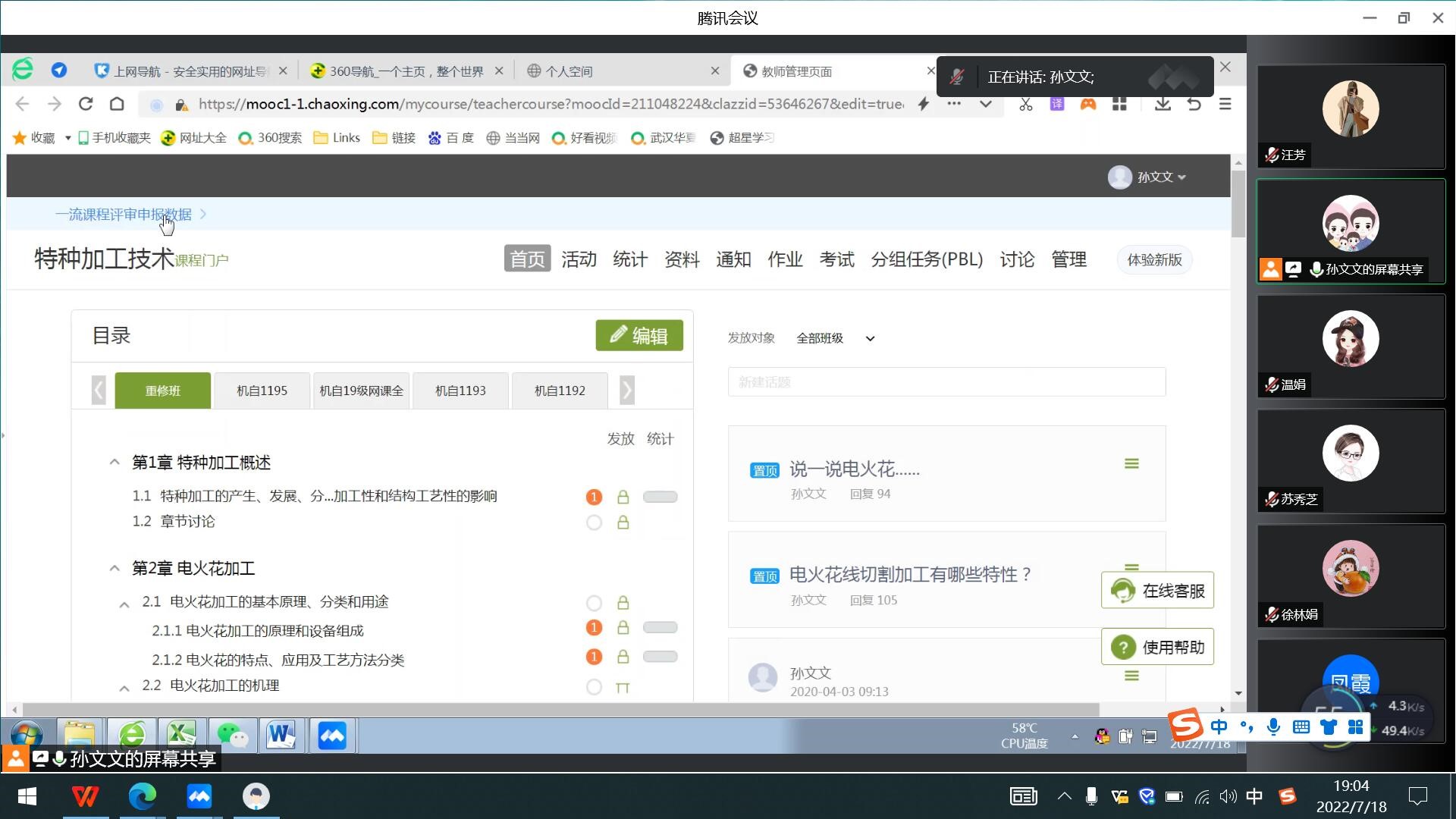The width and height of the screenshot is (1456, 819).
Task: Toggle release circle for 2.2 电火花加工的机理
Action: pyautogui.click(x=594, y=687)
